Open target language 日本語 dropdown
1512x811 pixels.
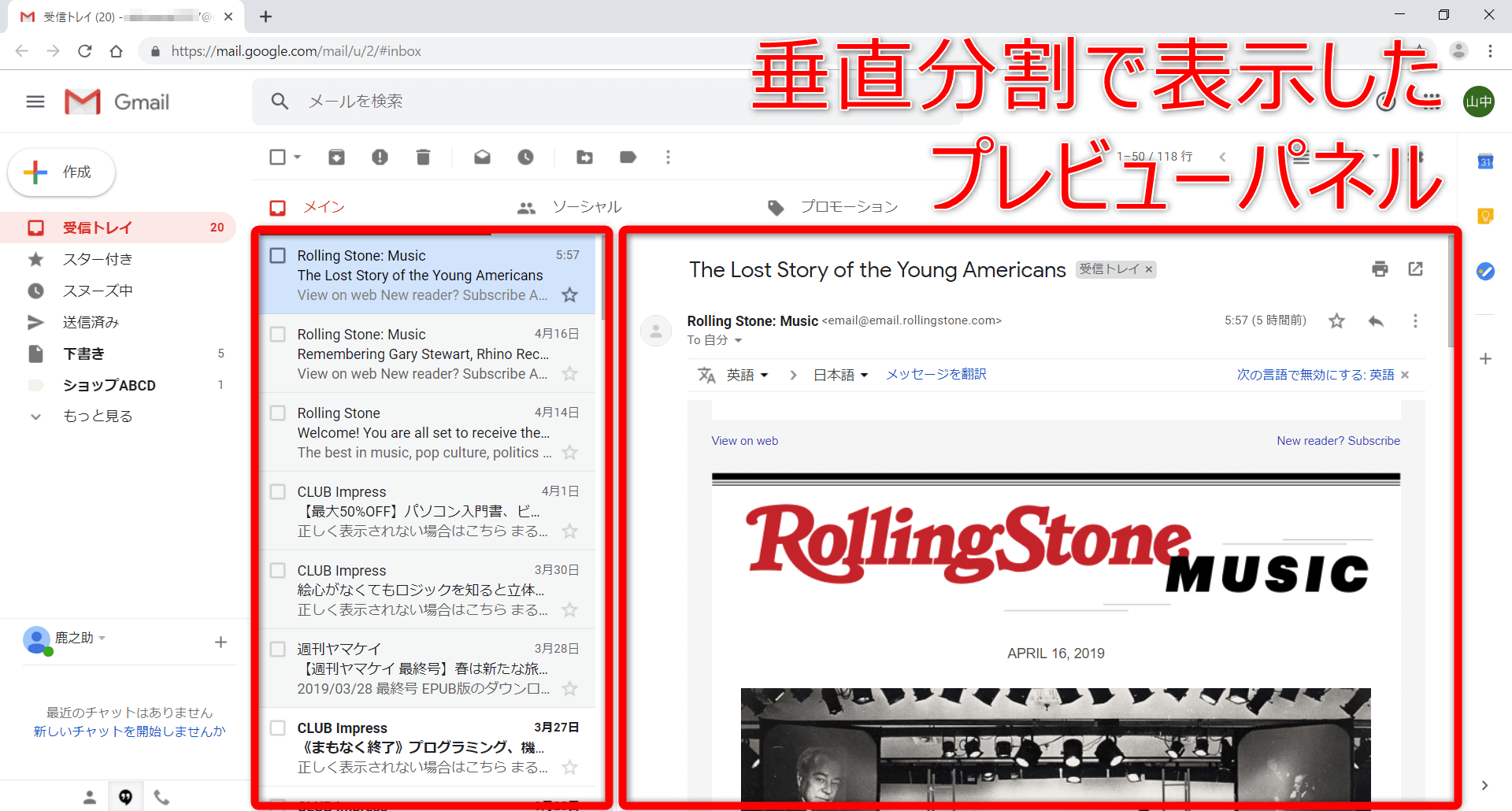tap(840, 375)
